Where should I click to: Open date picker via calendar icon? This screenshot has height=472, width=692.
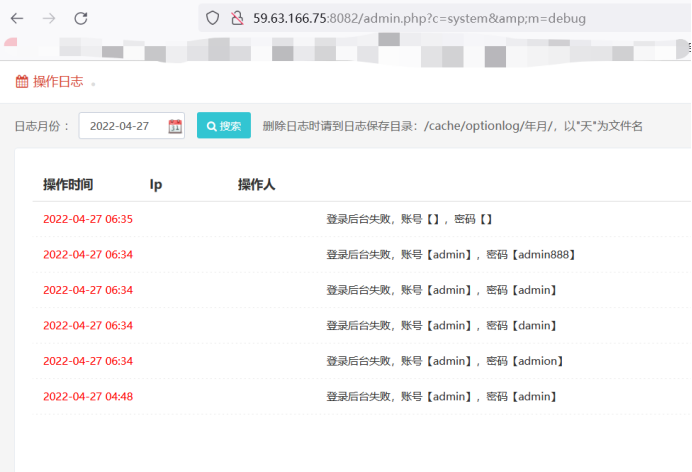coord(175,126)
